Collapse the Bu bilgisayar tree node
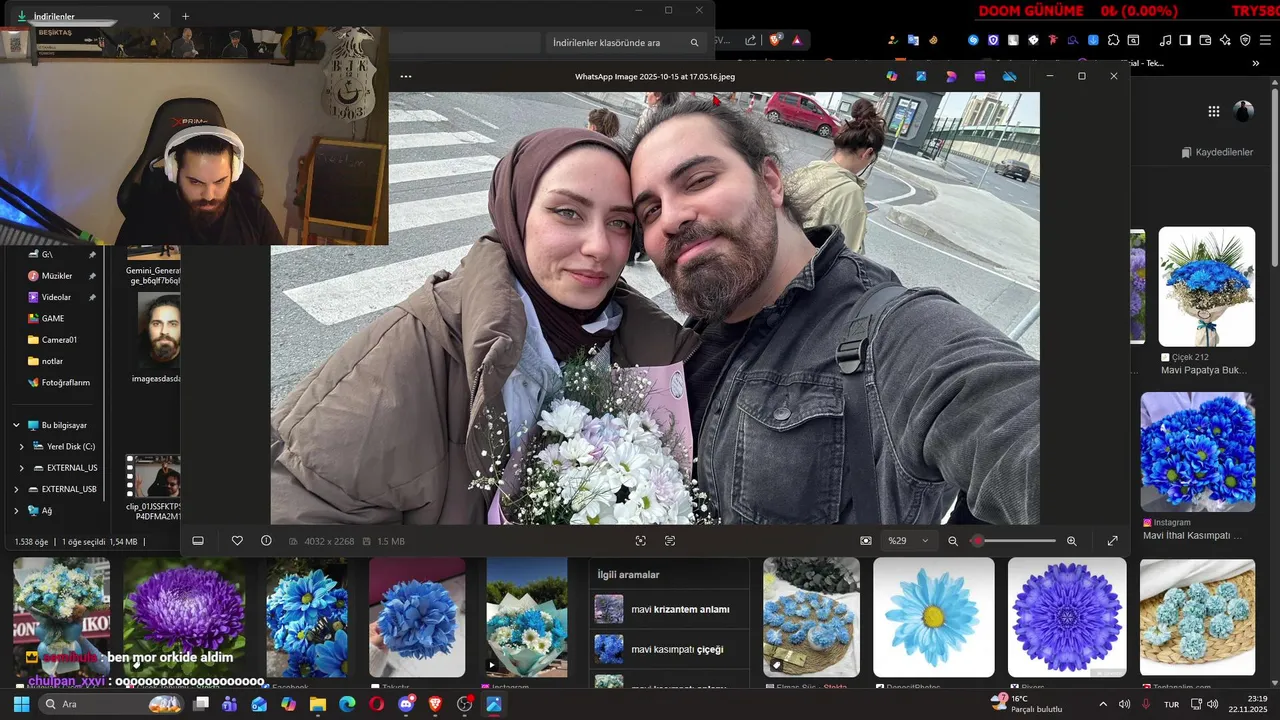This screenshot has height=720, width=1280. (x=16, y=425)
